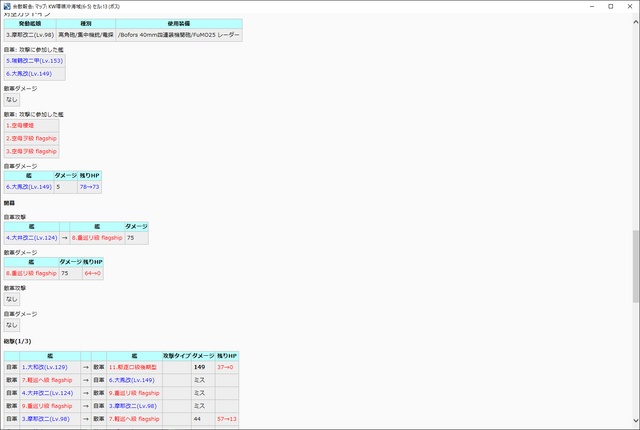Click the 種別 column header
Image resolution: width=640 pixels, height=430 pixels.
coord(86,24)
